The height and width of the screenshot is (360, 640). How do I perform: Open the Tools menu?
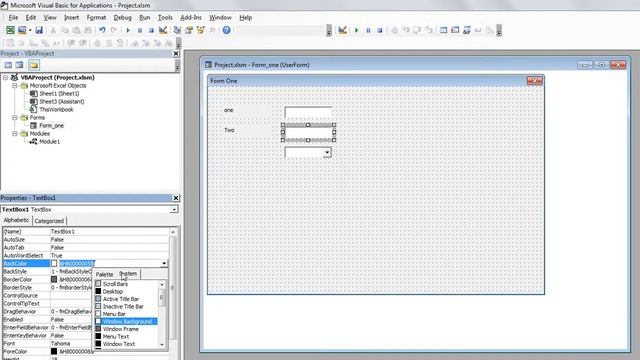(165, 18)
